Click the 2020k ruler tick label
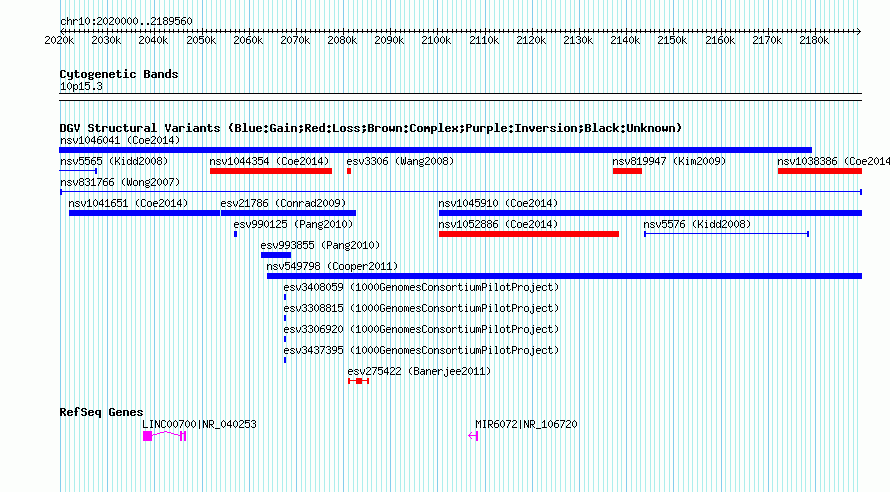 [59, 40]
